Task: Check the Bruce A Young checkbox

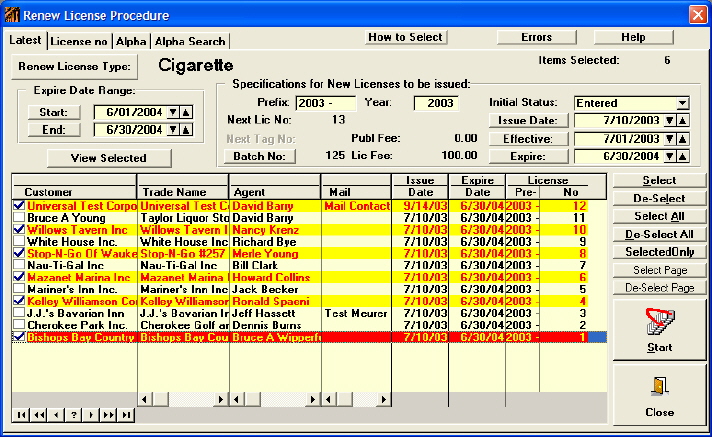Action: tap(18, 217)
